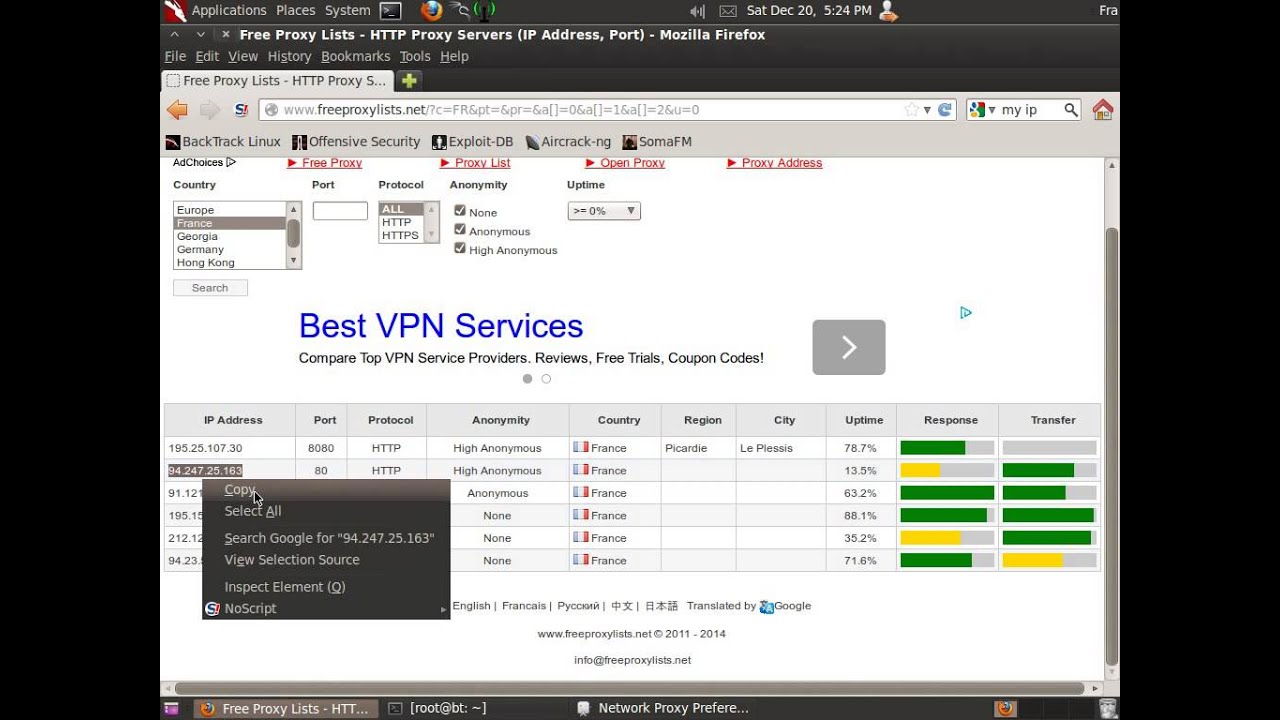This screenshot has width=1280, height=720.
Task: Click the VPN ad arrow button
Action: pos(849,347)
